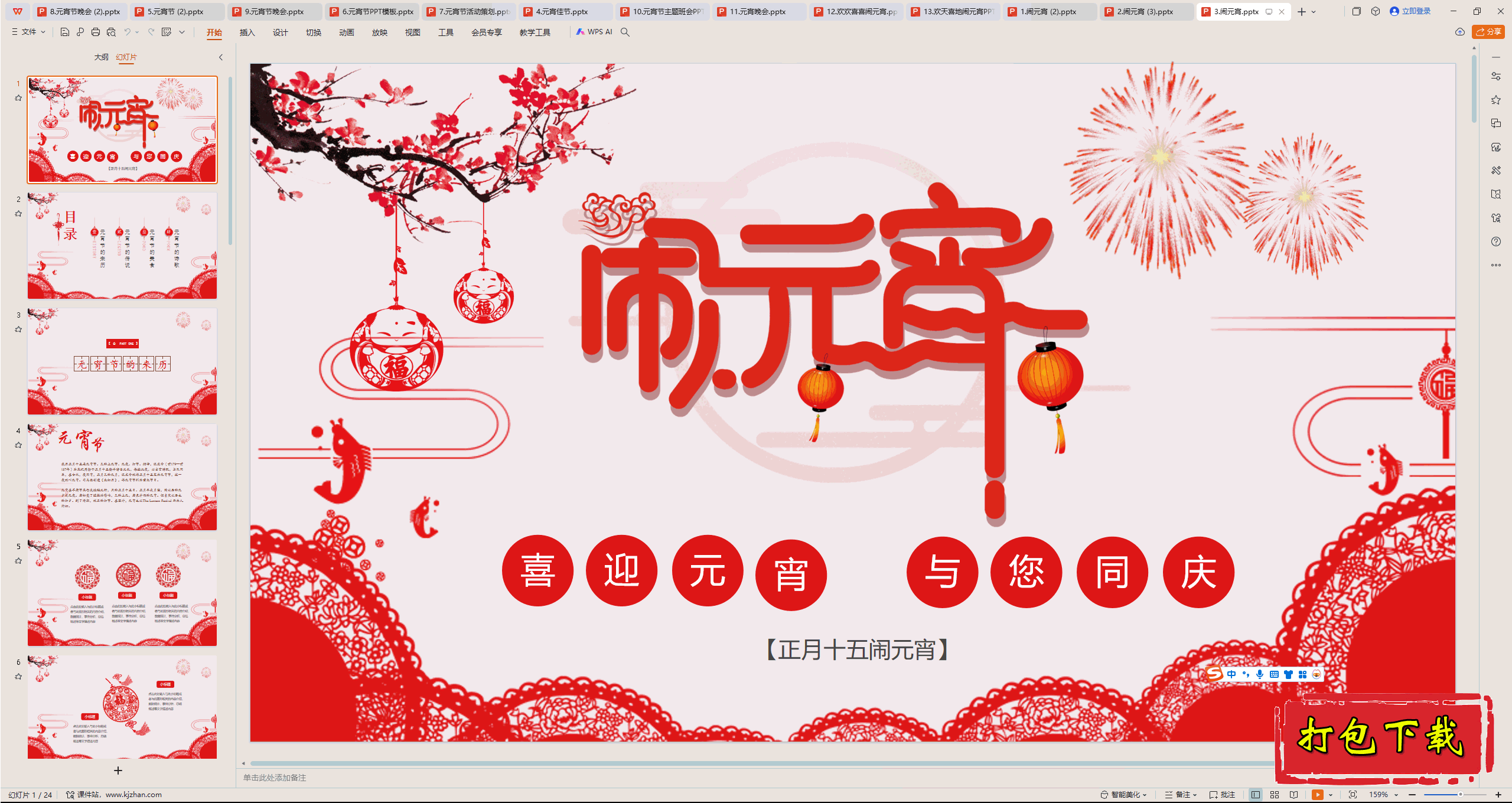Click zoom in plus icon
Image resolution: width=1512 pixels, height=803 pixels.
tap(1498, 795)
